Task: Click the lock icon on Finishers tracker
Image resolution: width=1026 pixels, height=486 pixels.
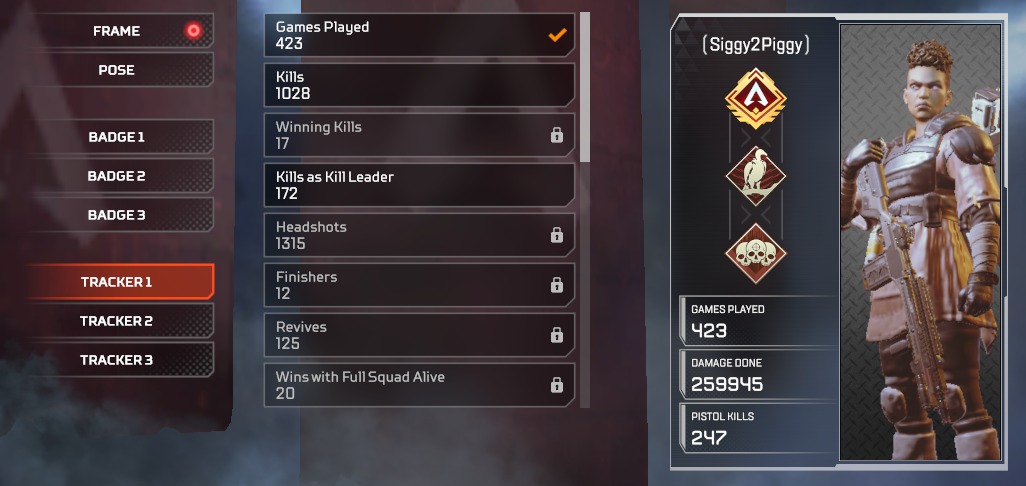Action: click(x=557, y=285)
